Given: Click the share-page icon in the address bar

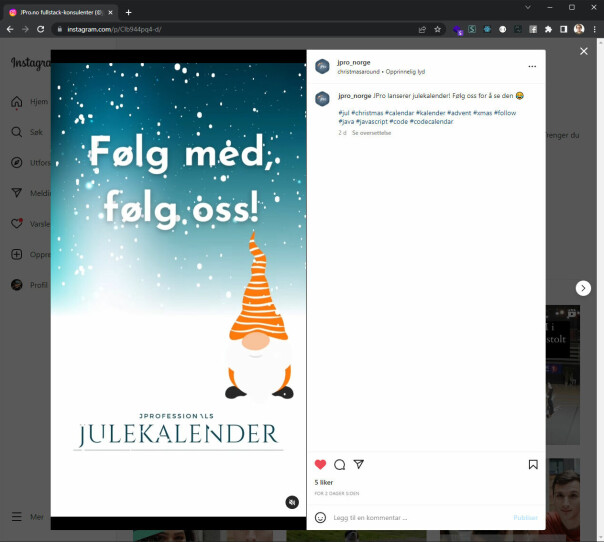Looking at the screenshot, I should 422,29.
